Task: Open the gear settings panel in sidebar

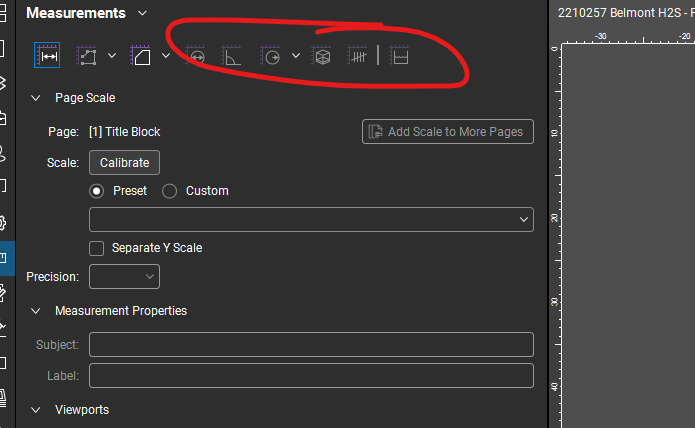Action: 2,222
